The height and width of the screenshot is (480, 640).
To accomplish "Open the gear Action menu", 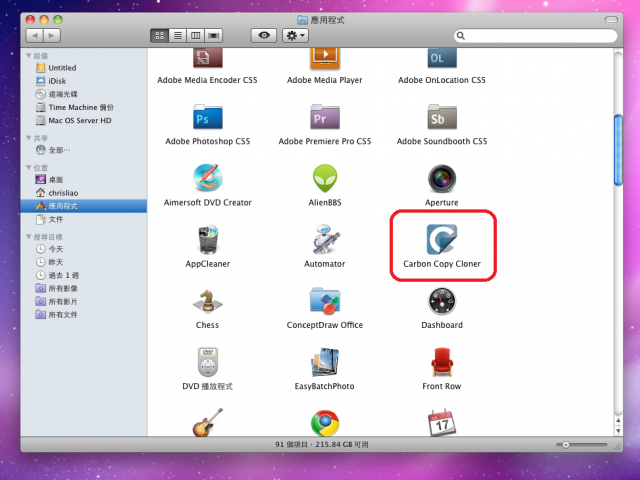I will [296, 36].
